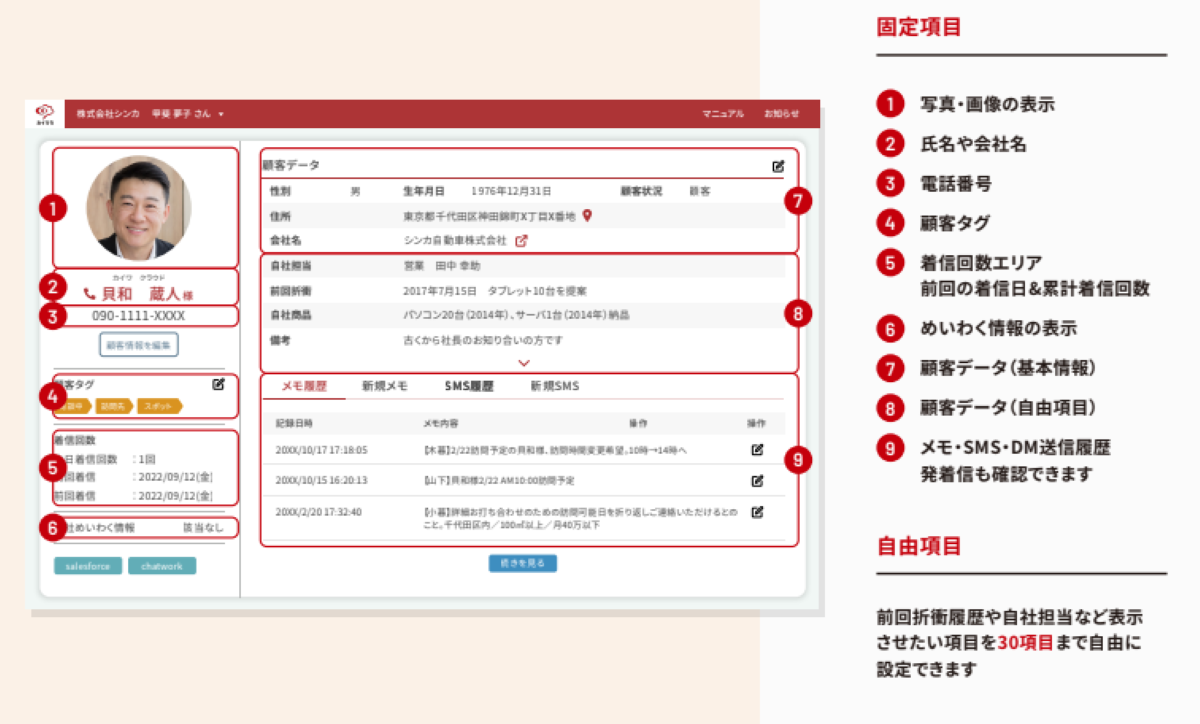Edit the memo dated 20XX/2/20 17:32:40

click(x=757, y=512)
